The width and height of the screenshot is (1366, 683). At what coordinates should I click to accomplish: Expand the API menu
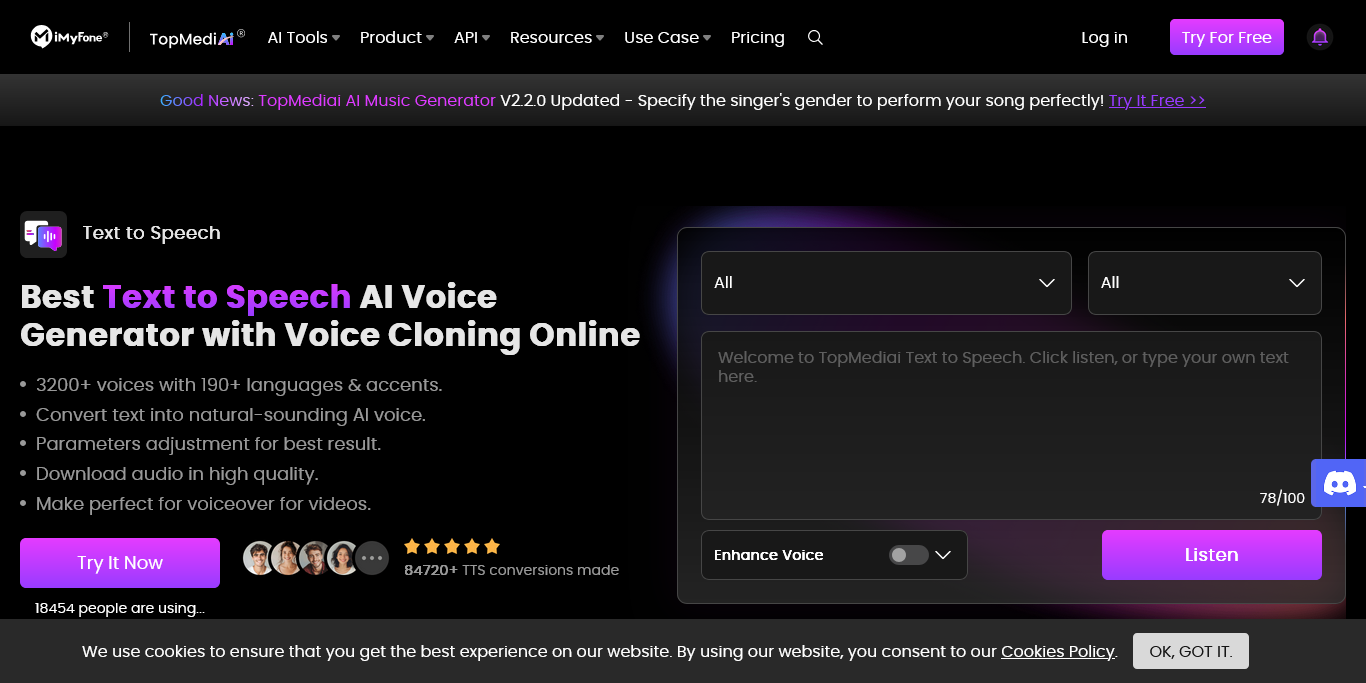(x=472, y=37)
